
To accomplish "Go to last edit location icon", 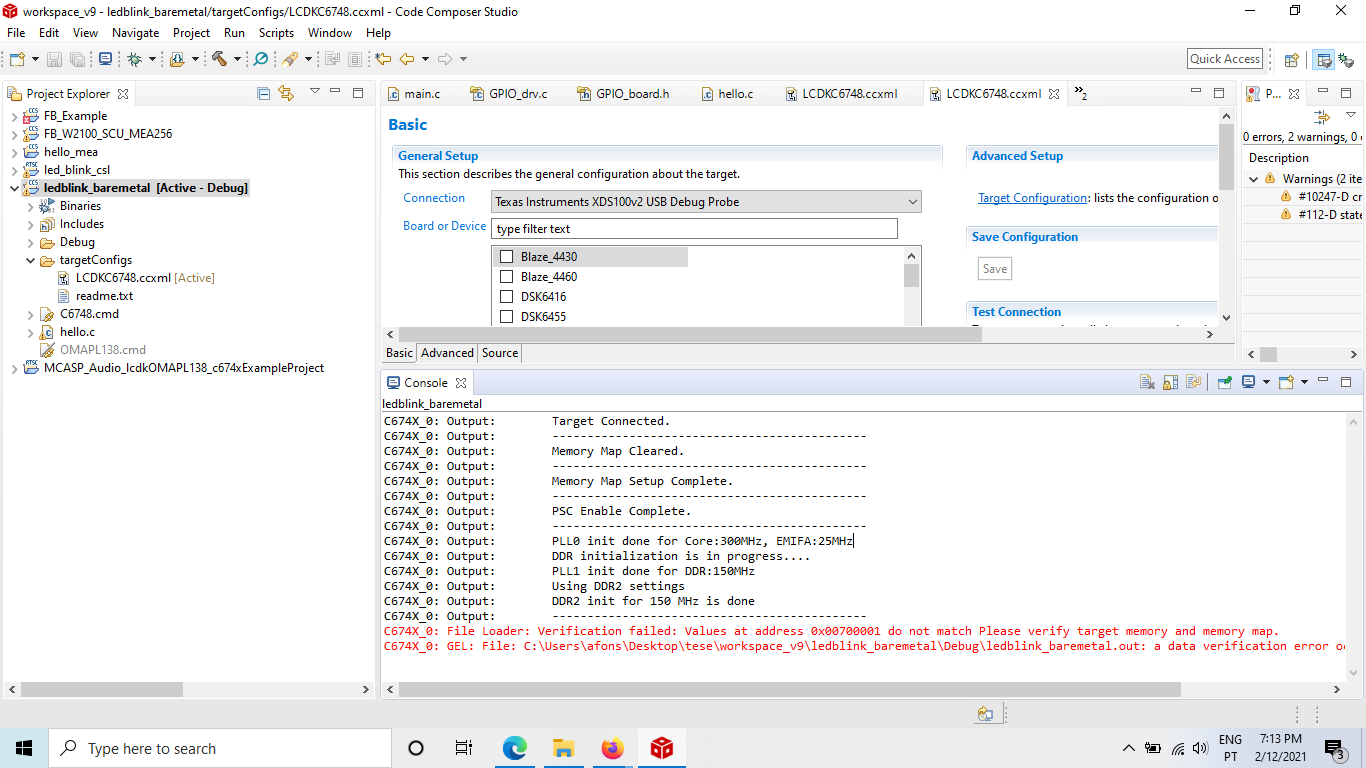I will 383,59.
